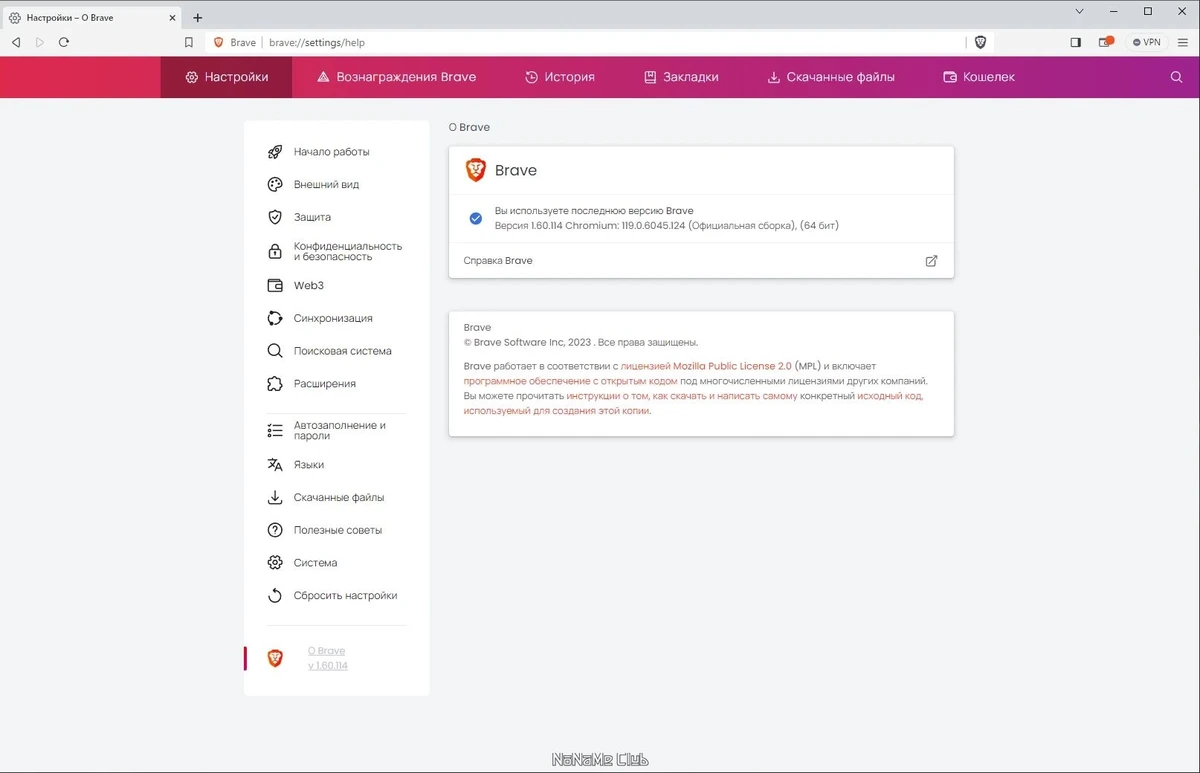The width and height of the screenshot is (1200, 773).
Task: Click reset icon for Сбросить настройки
Action: point(275,596)
